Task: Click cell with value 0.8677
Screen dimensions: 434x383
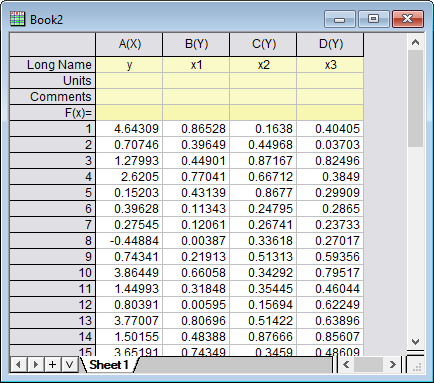Action: pyautogui.click(x=263, y=193)
